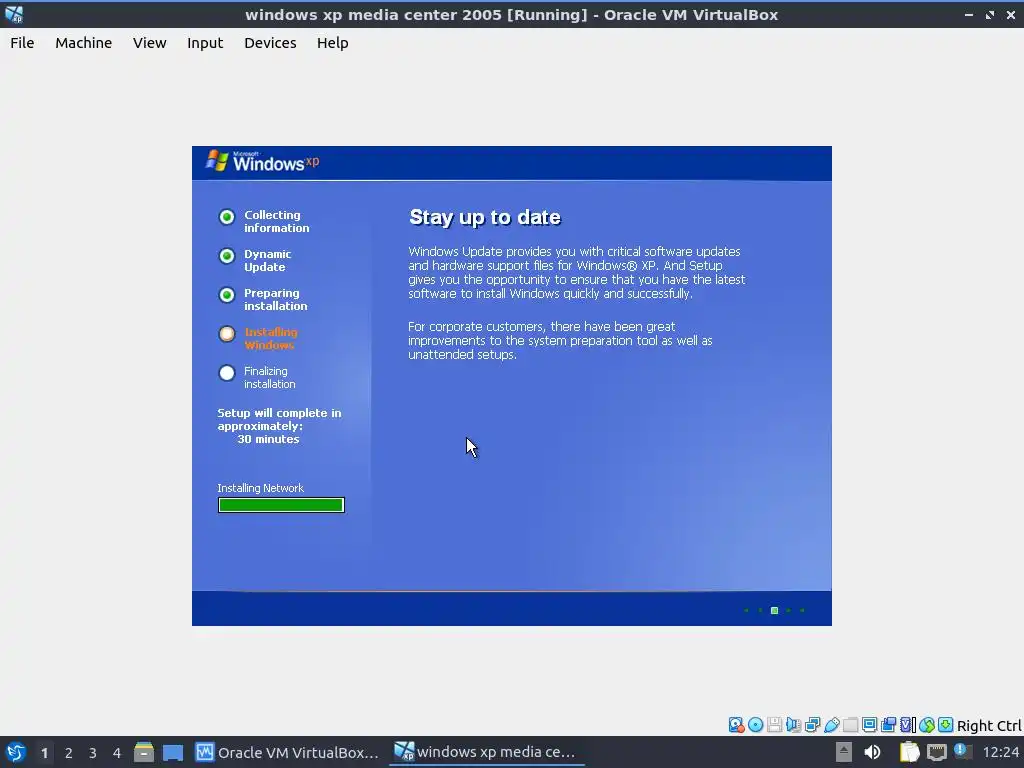This screenshot has height=768, width=1024.
Task: Open the View menu
Action: (x=150, y=42)
